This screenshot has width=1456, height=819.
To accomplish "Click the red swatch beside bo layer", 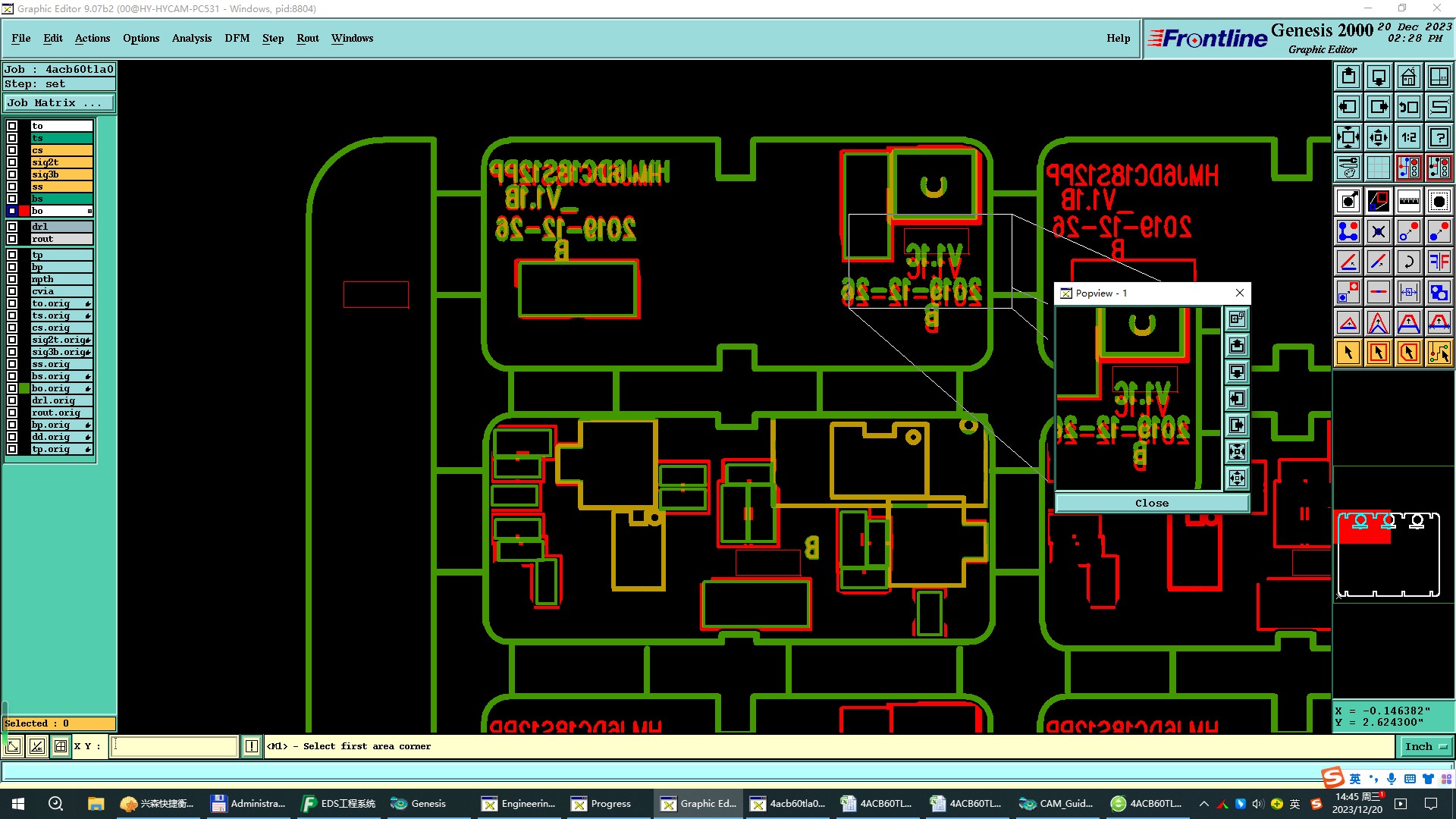I will [24, 211].
